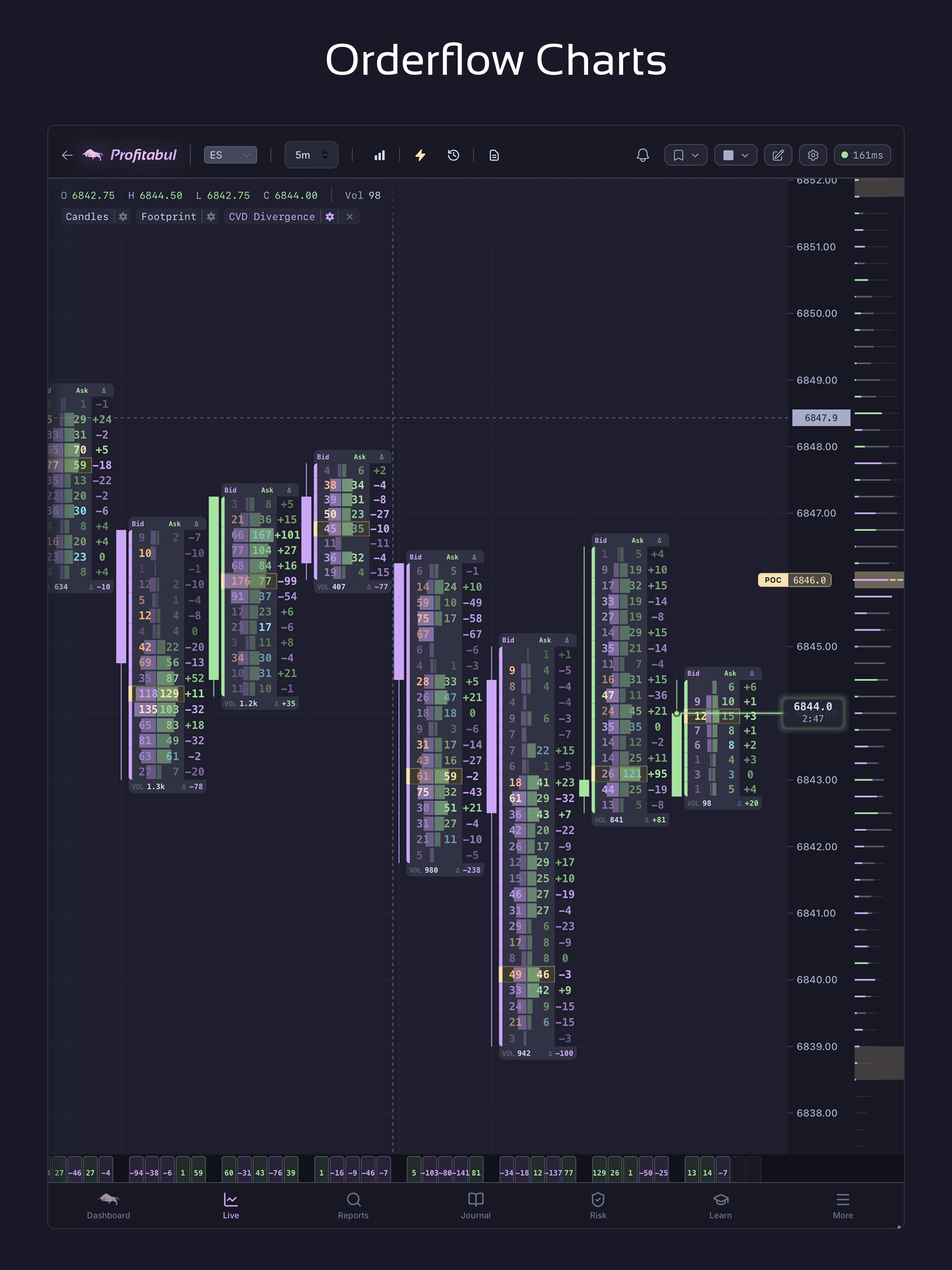Open the ES symbol dropdown
952x1270 pixels.
[x=230, y=155]
